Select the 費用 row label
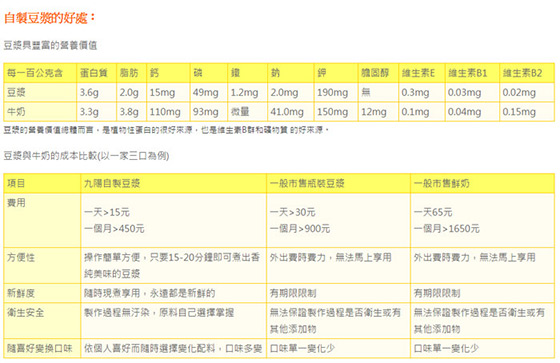560x363 pixels. (x=16, y=203)
